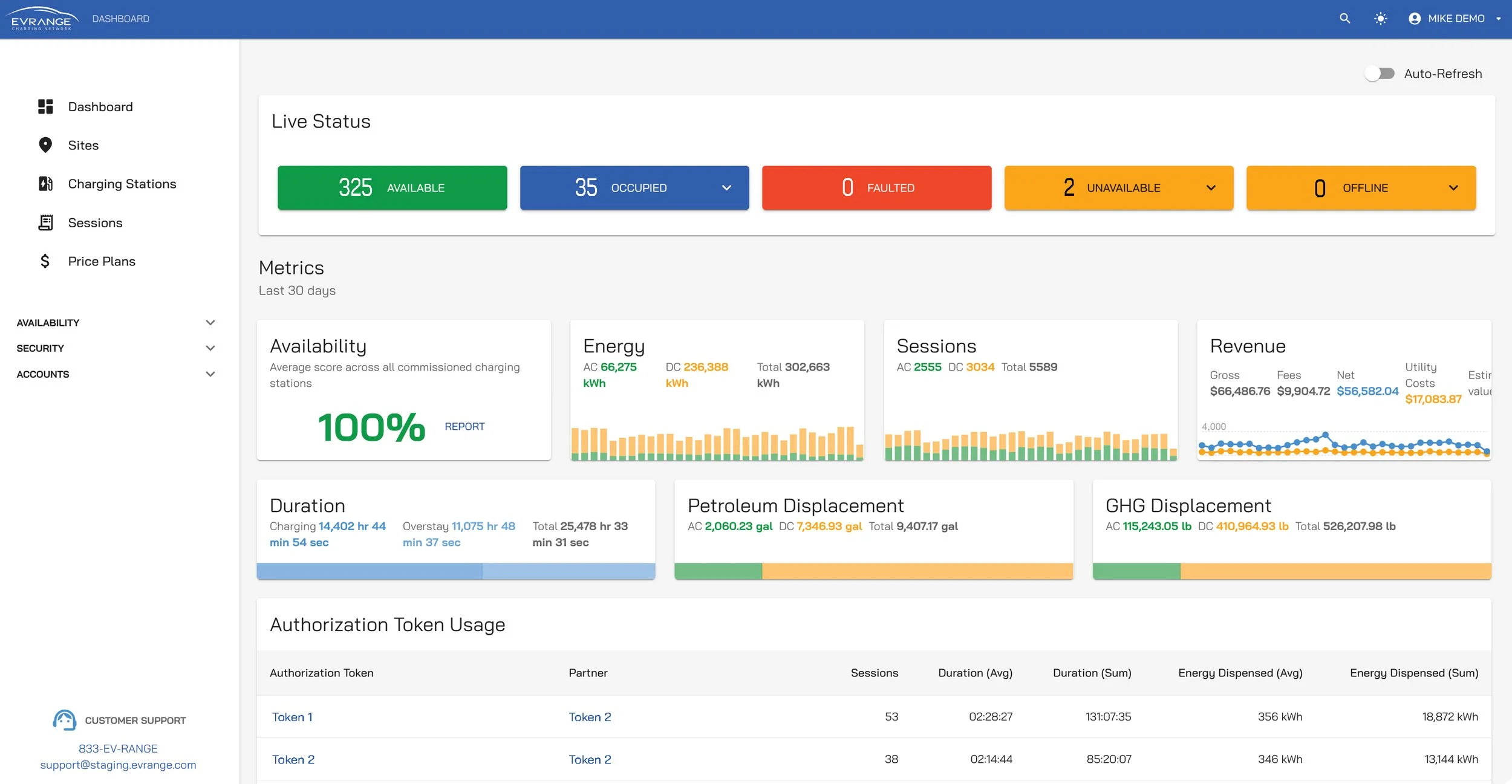Screen dimensions: 1512x784
Task: Click the user account avatar icon
Action: (1414, 19)
